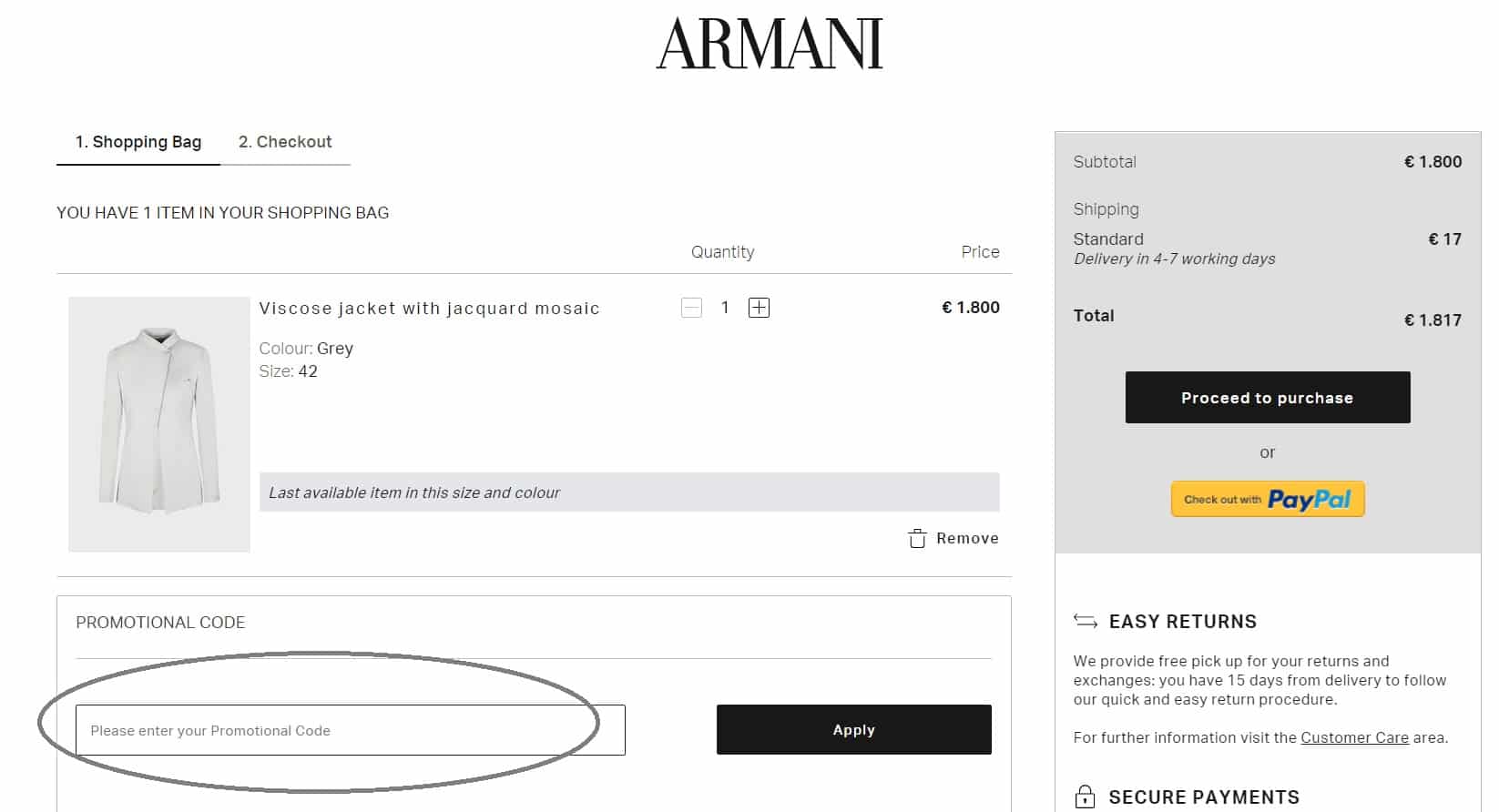Select the Shopping Bag tab

point(138,141)
